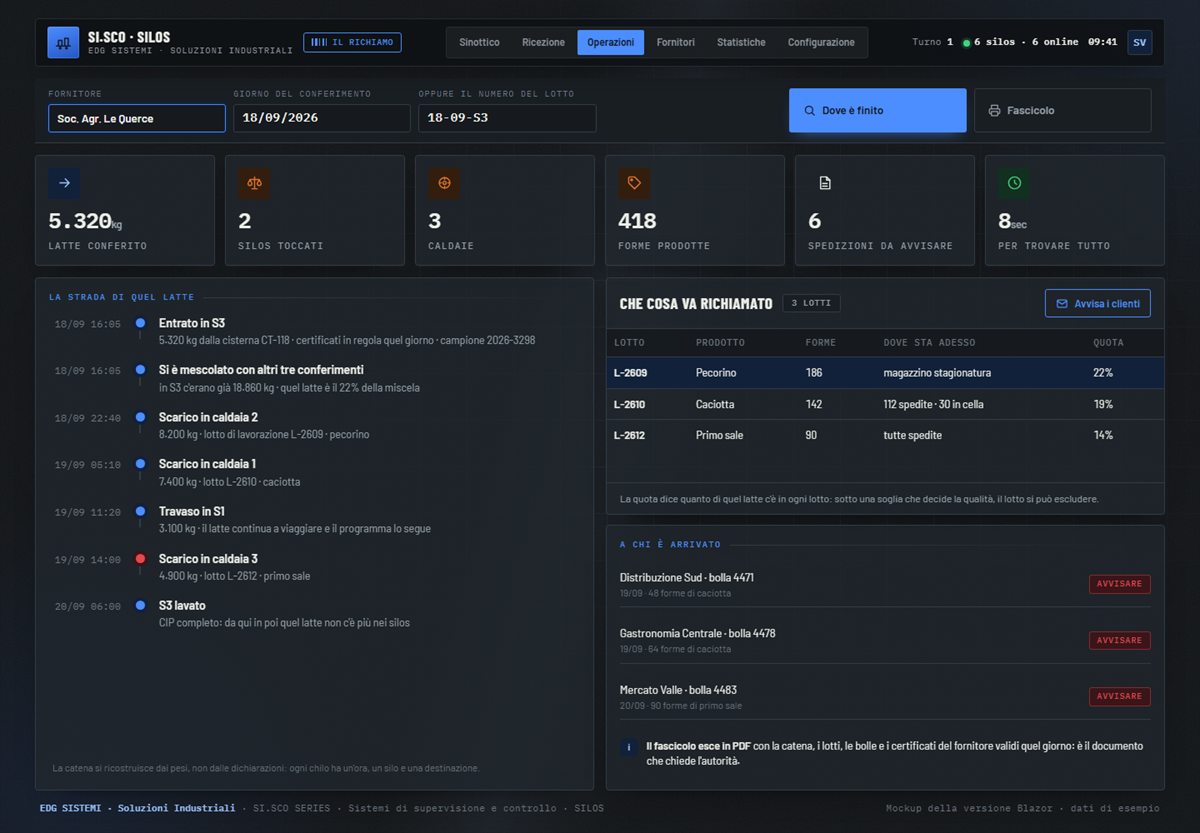The height and width of the screenshot is (833, 1200).
Task: Click the timeline dot for Entrato in S3
Action: (x=140, y=323)
